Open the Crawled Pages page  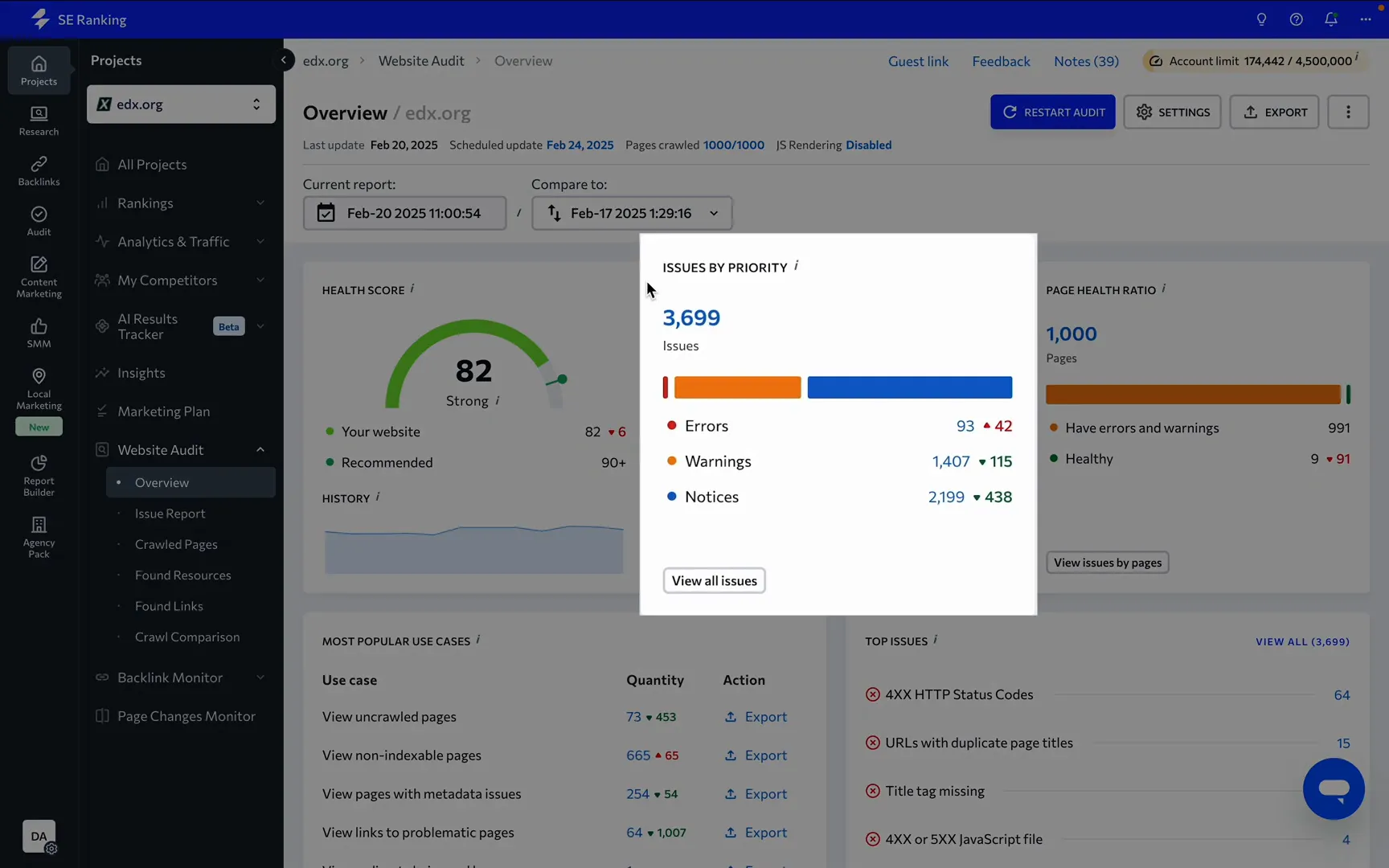177,544
